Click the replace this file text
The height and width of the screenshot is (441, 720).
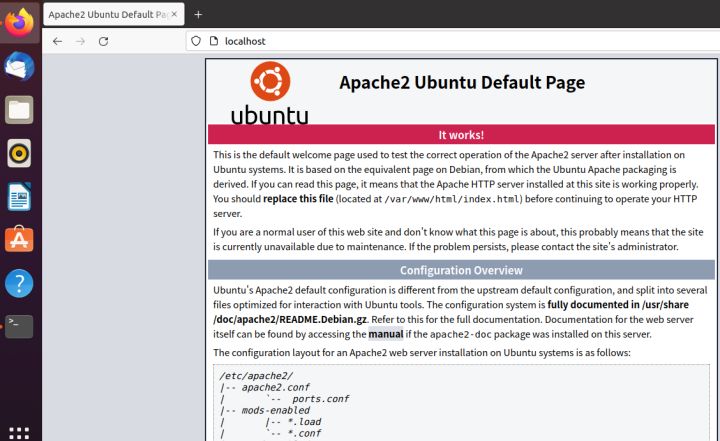coord(298,199)
